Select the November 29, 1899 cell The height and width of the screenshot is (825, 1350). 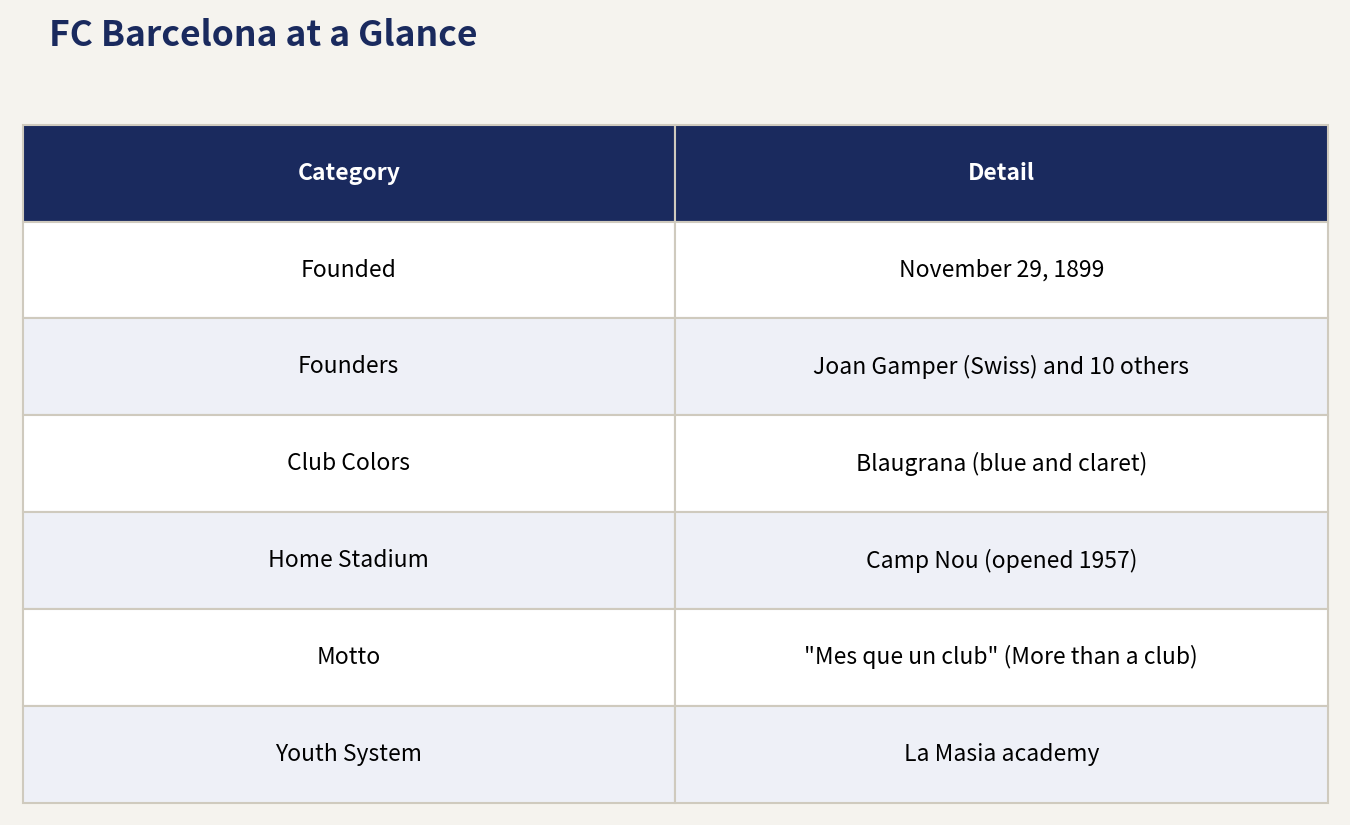tap(1001, 269)
